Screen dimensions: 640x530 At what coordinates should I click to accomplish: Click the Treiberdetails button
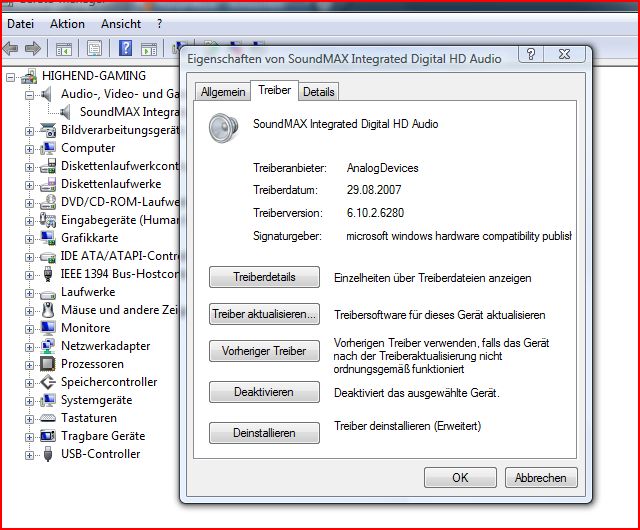point(264,277)
